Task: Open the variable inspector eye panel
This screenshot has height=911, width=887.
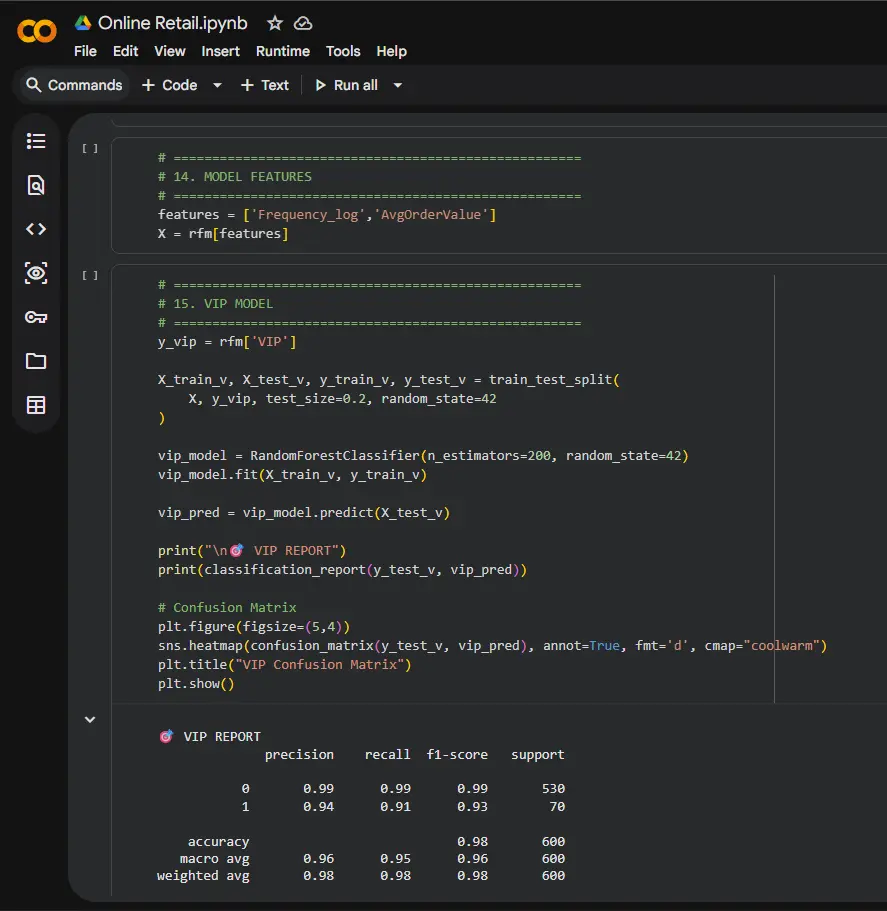Action: click(x=36, y=273)
